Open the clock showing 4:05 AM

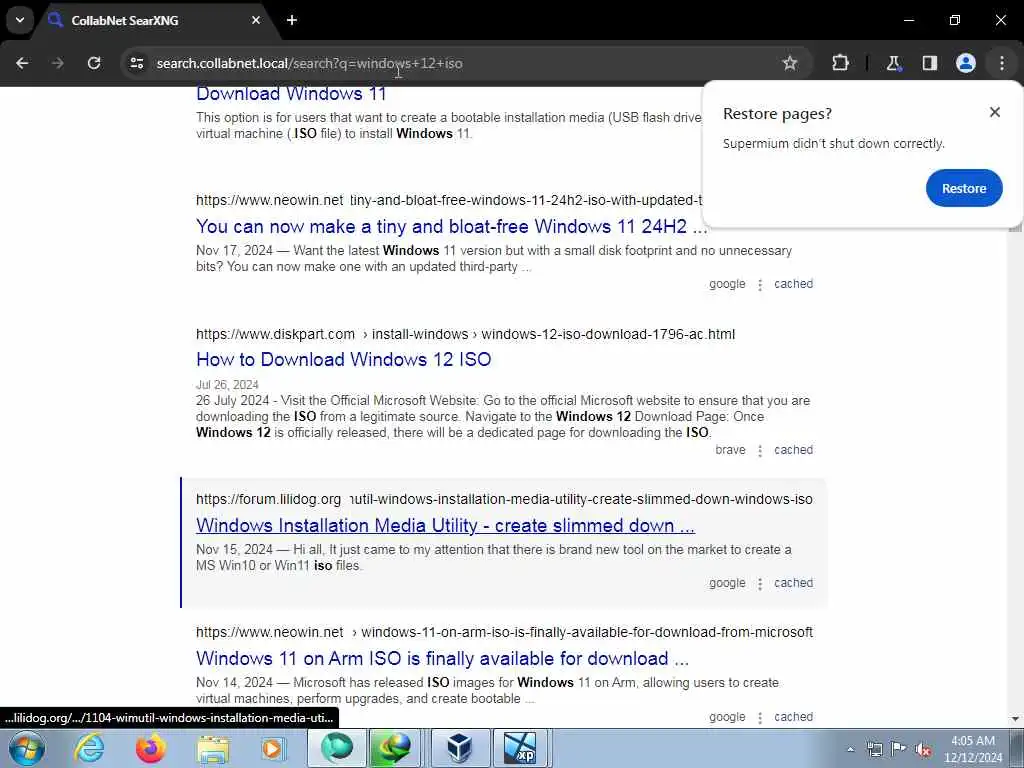pyautogui.click(x=972, y=749)
